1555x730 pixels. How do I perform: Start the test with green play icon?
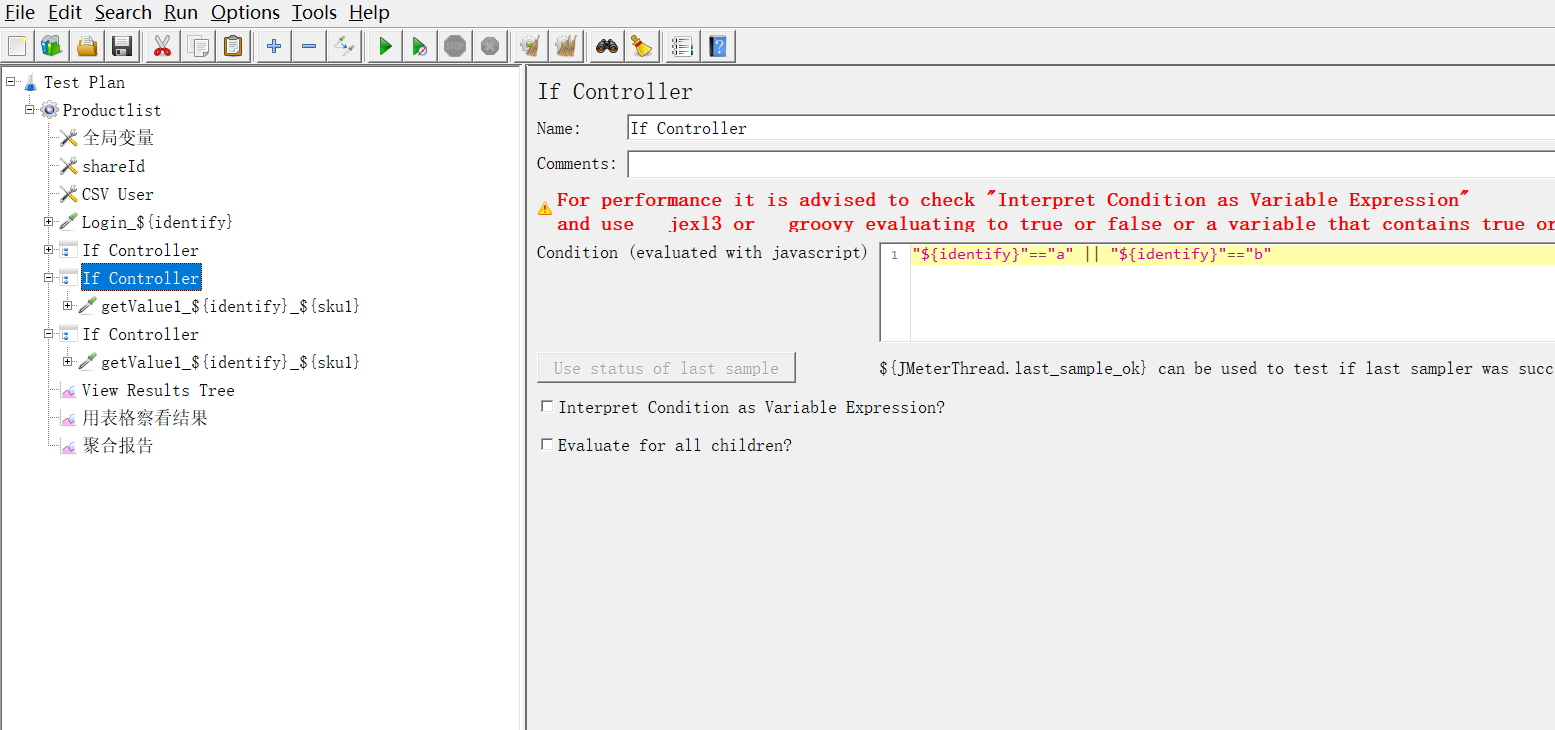385,46
